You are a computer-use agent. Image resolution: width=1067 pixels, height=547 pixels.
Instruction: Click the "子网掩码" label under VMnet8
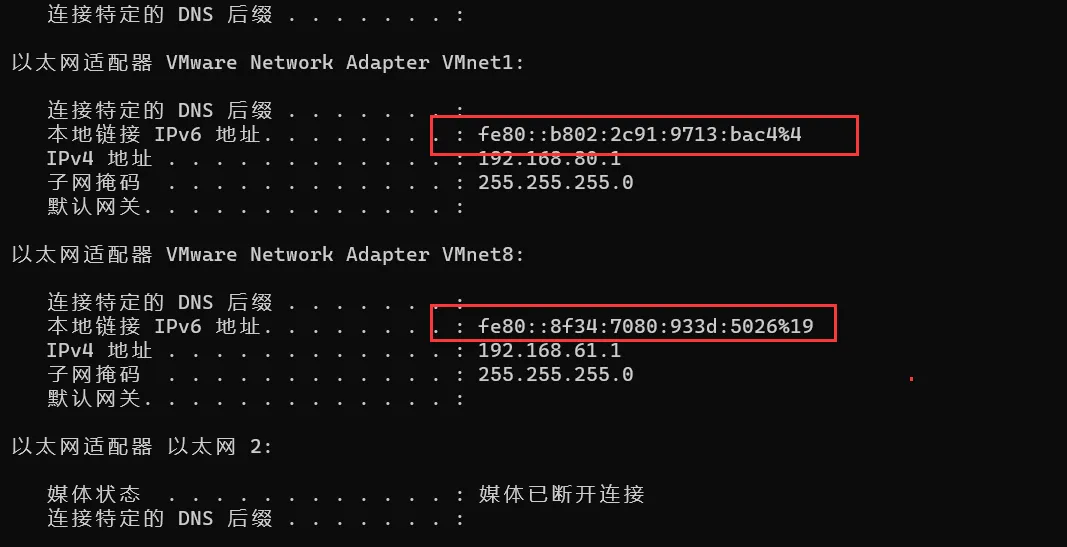click(94, 375)
